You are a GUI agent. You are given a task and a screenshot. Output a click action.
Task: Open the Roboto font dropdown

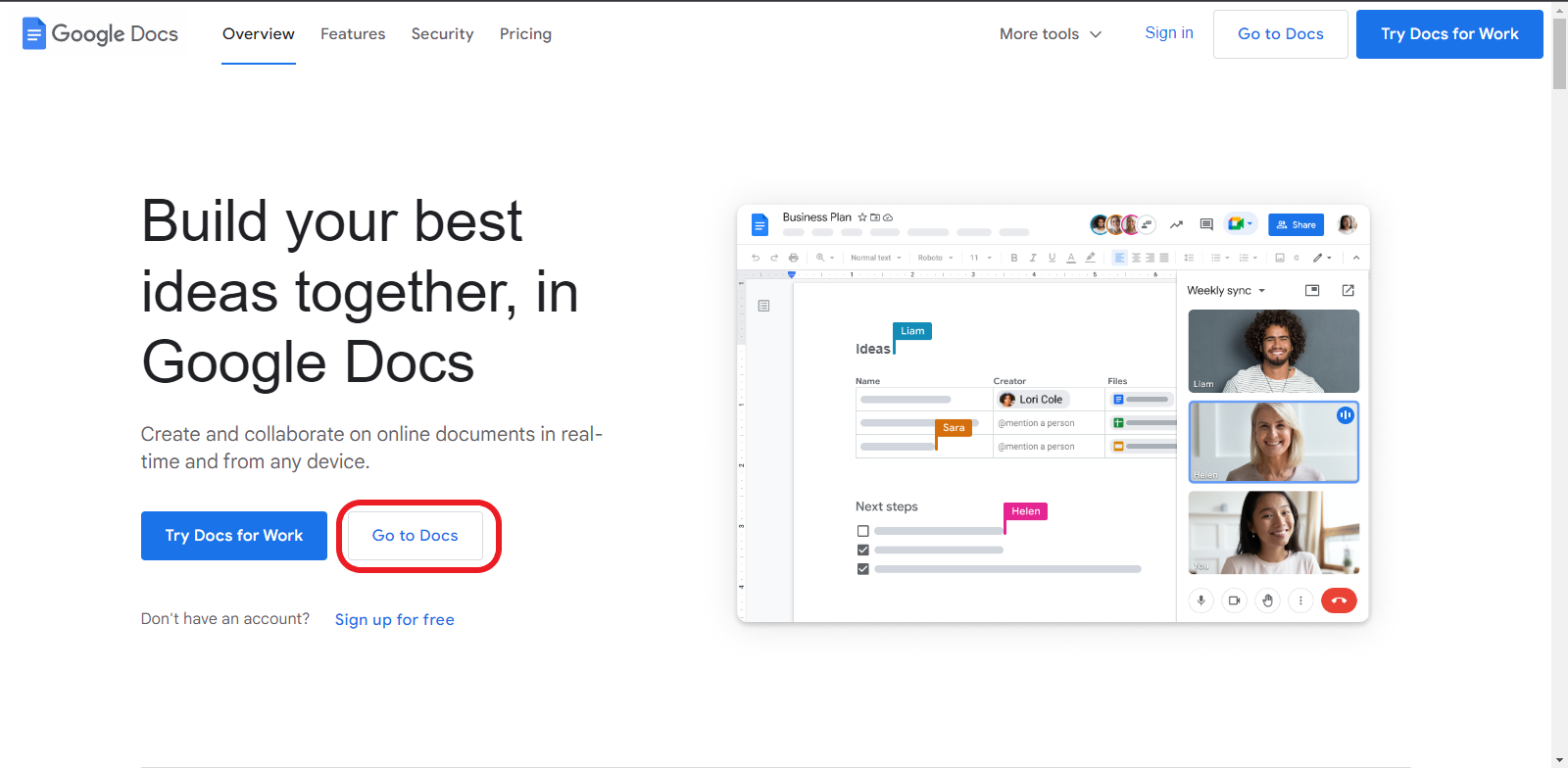tap(936, 258)
